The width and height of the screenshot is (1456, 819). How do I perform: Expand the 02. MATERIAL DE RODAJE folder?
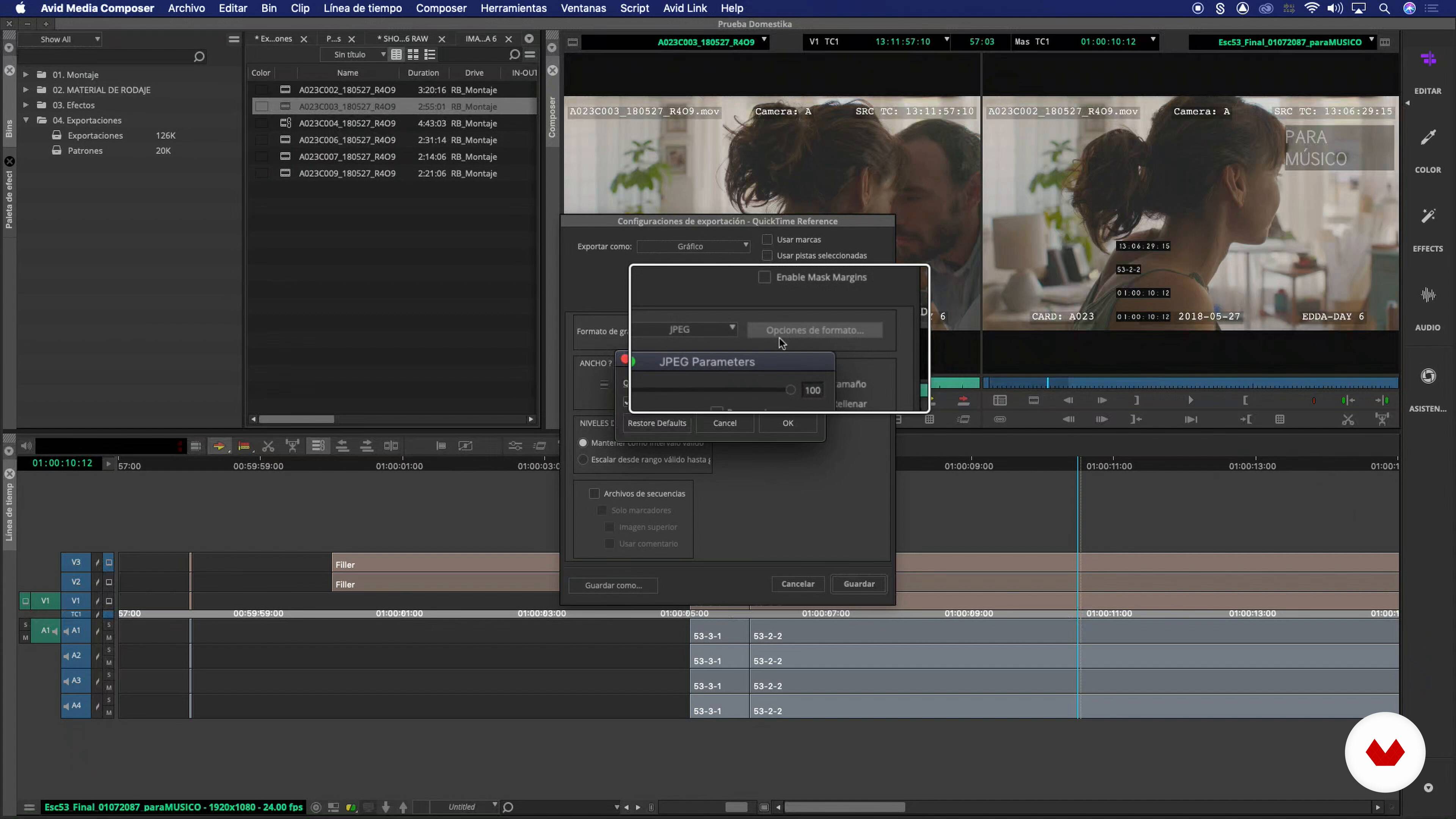pyautogui.click(x=25, y=90)
